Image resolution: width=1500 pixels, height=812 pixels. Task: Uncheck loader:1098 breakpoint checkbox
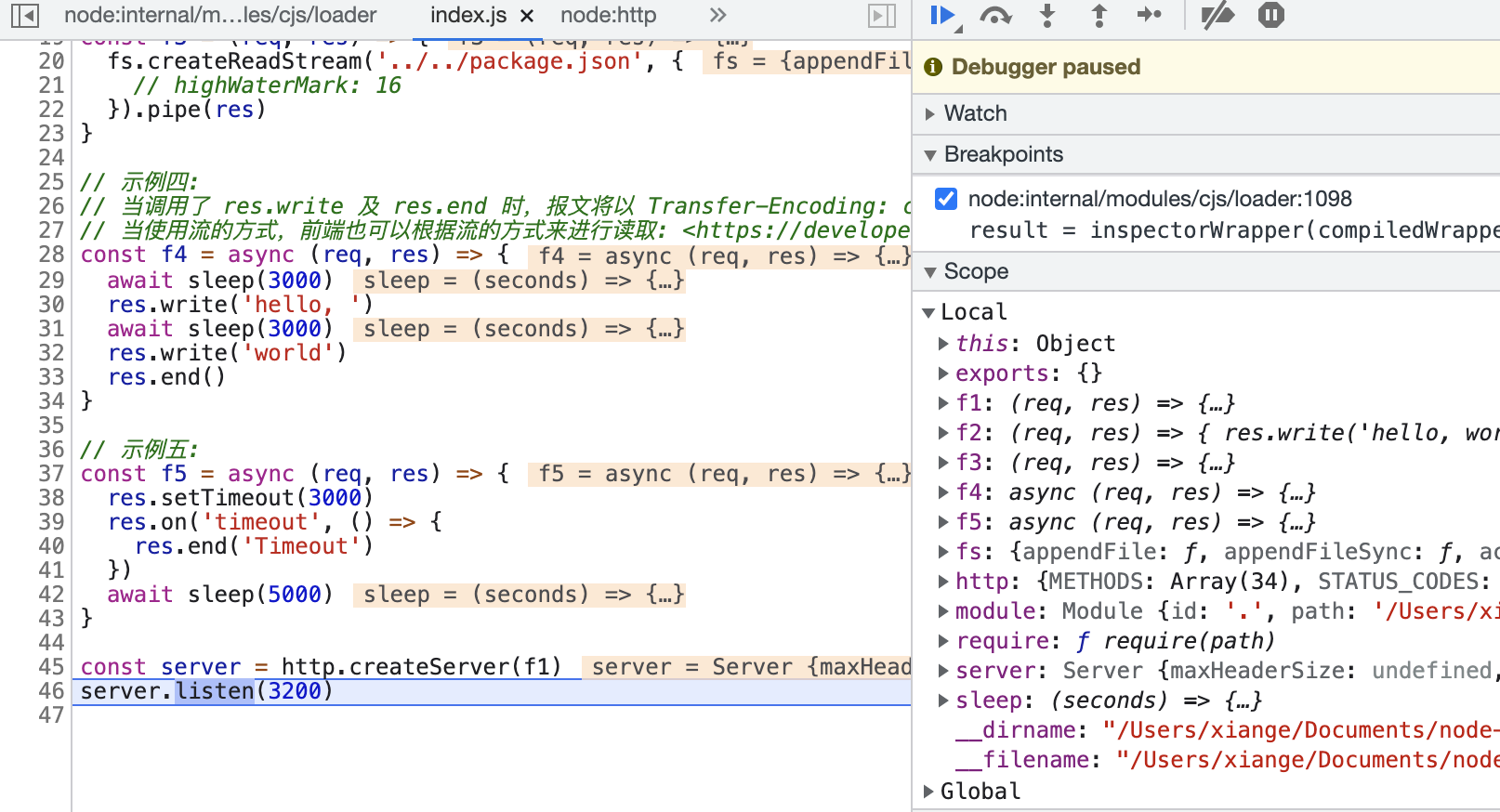pos(946,199)
